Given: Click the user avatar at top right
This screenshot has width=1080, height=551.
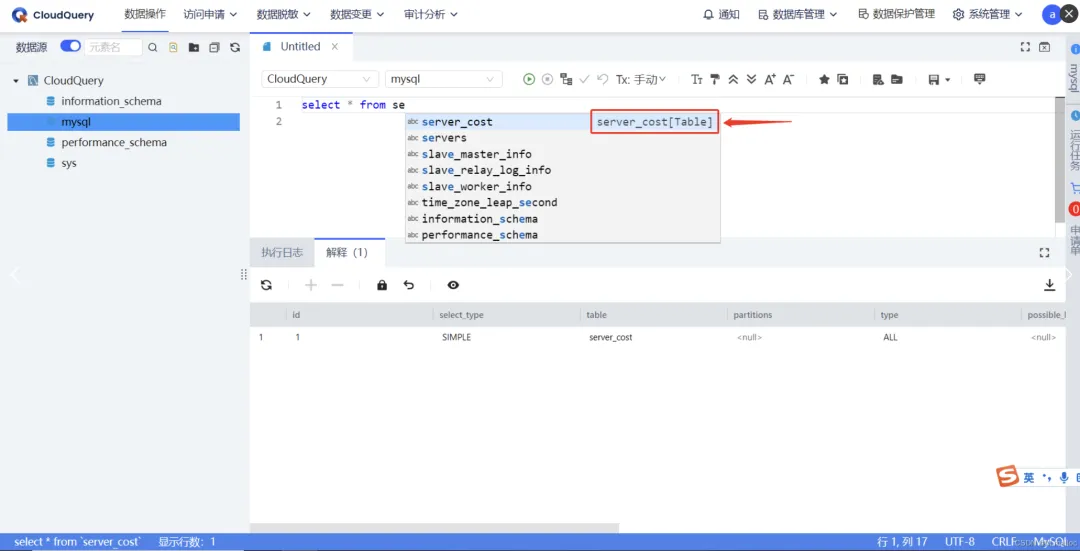Looking at the screenshot, I should point(1052,14).
